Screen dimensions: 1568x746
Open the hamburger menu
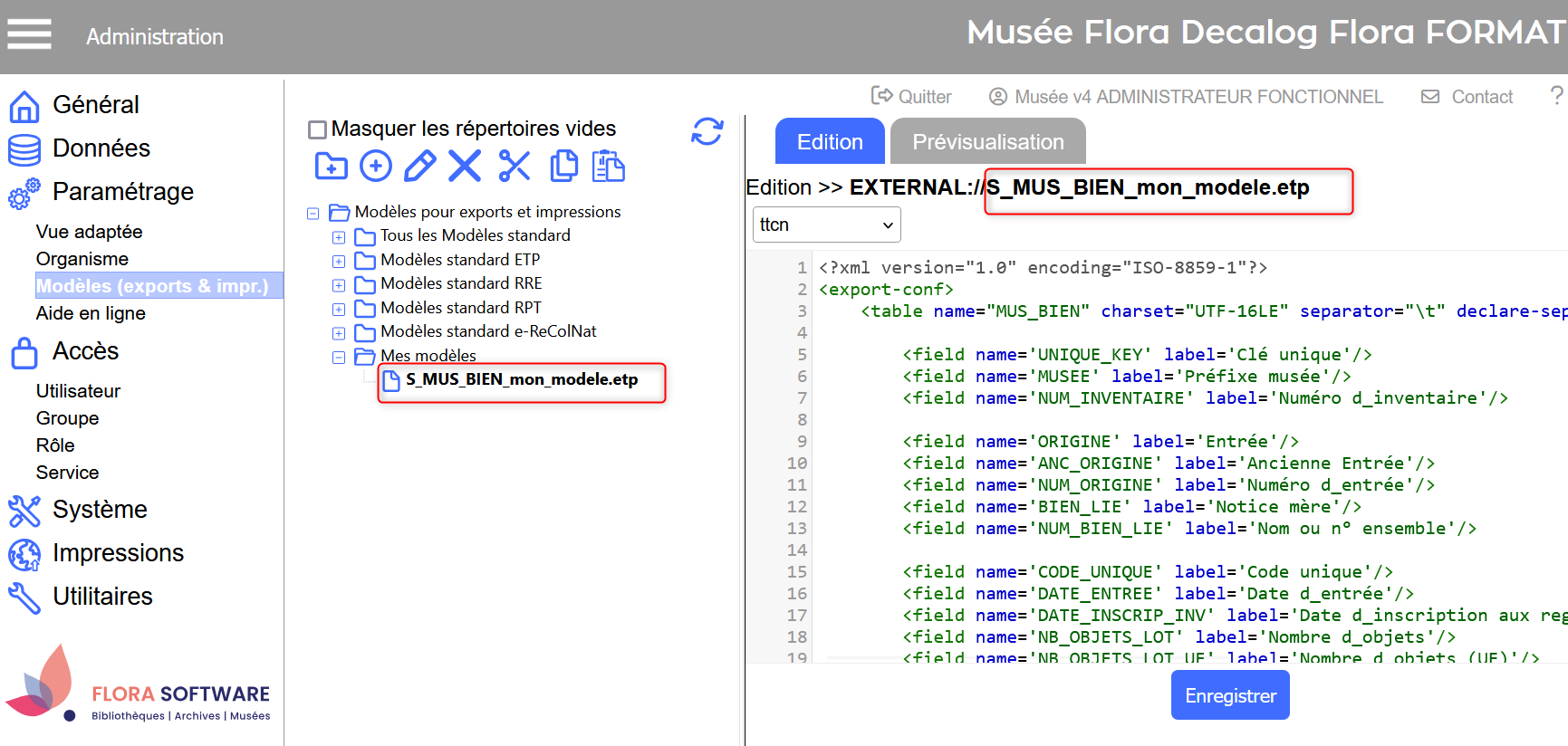point(30,35)
